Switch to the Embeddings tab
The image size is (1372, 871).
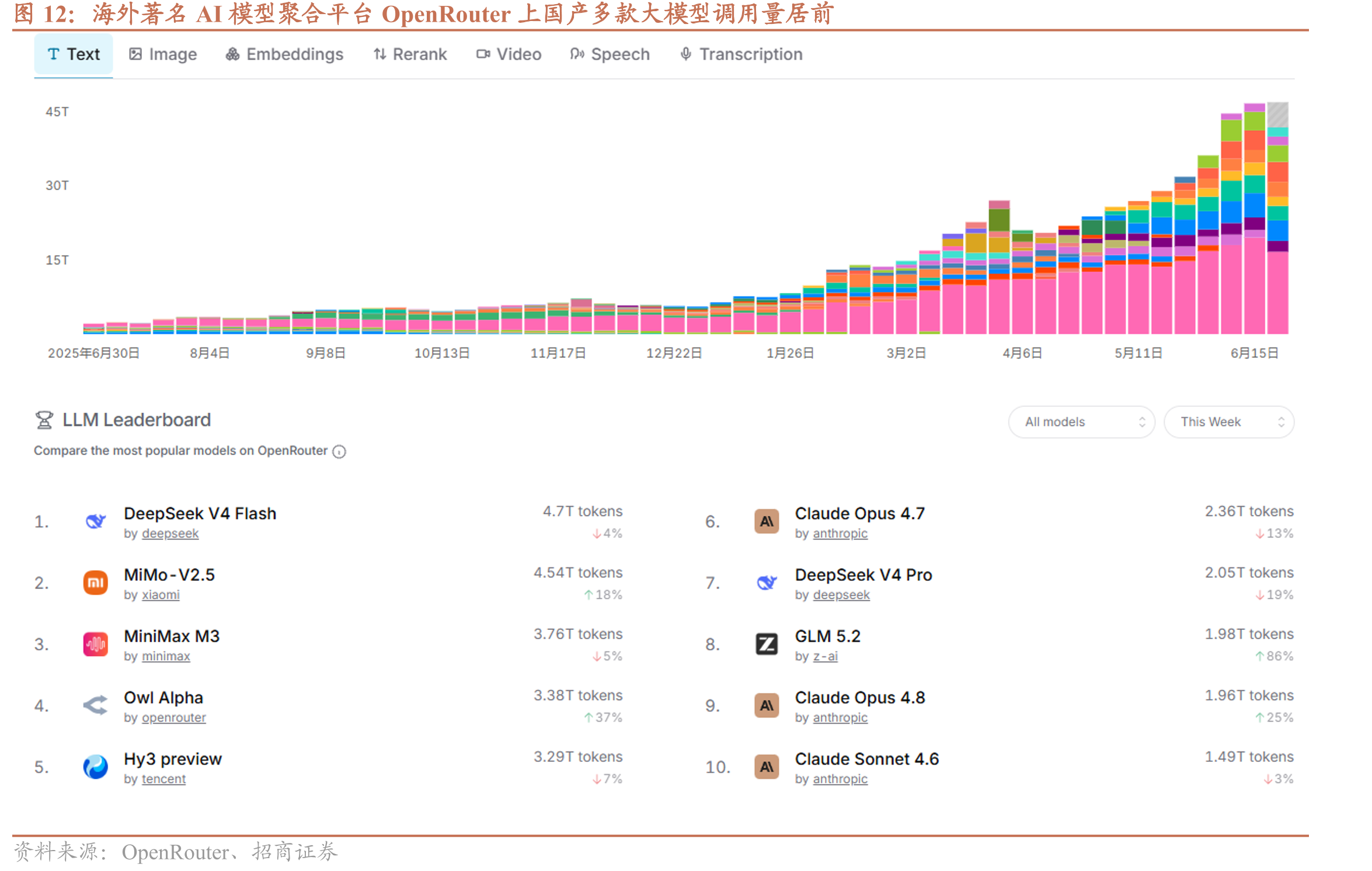click(x=285, y=54)
